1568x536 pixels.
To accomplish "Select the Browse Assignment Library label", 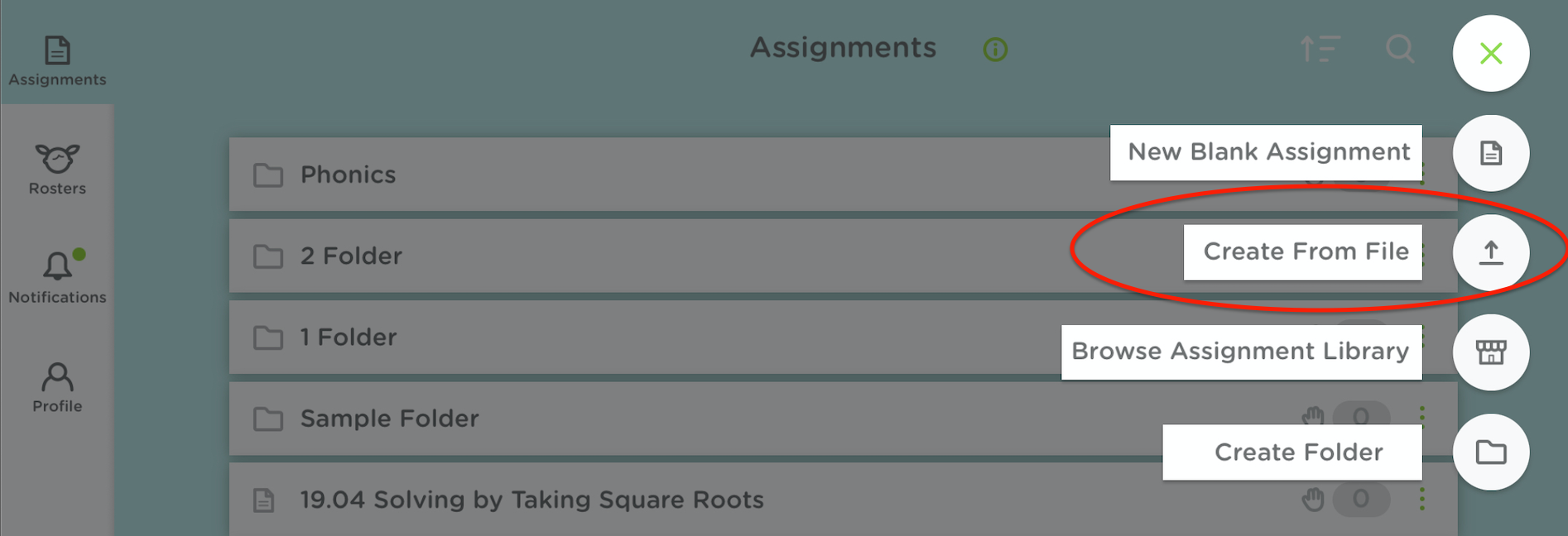I will [1240, 352].
